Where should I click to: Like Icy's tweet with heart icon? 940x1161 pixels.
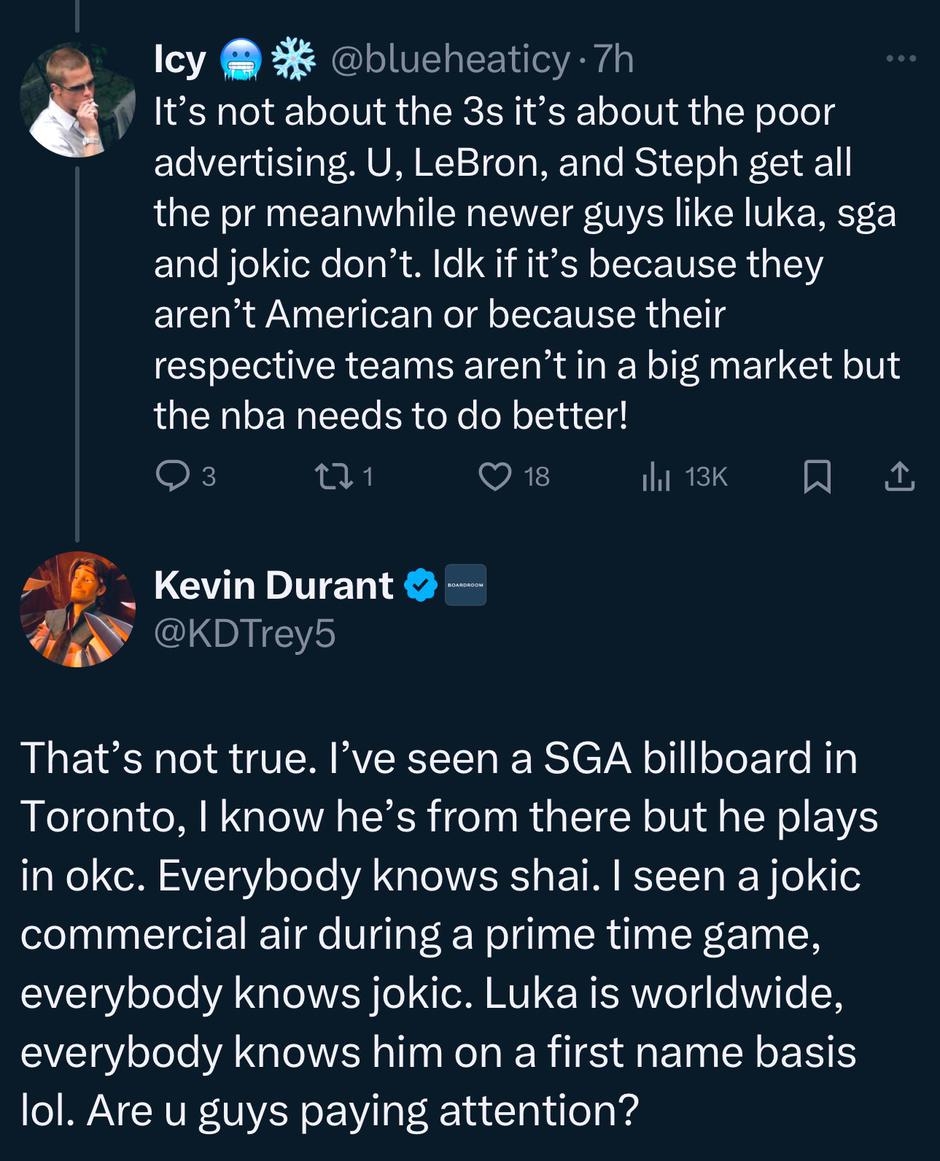pos(495,478)
